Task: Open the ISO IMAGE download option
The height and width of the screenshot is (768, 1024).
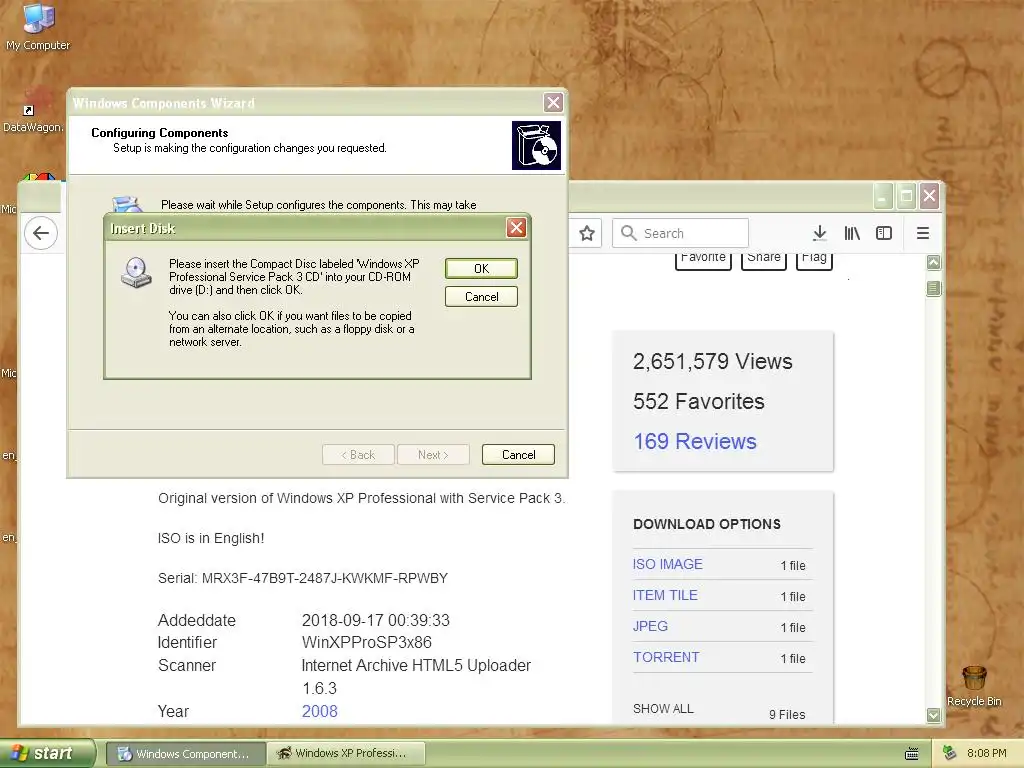Action: pyautogui.click(x=667, y=564)
